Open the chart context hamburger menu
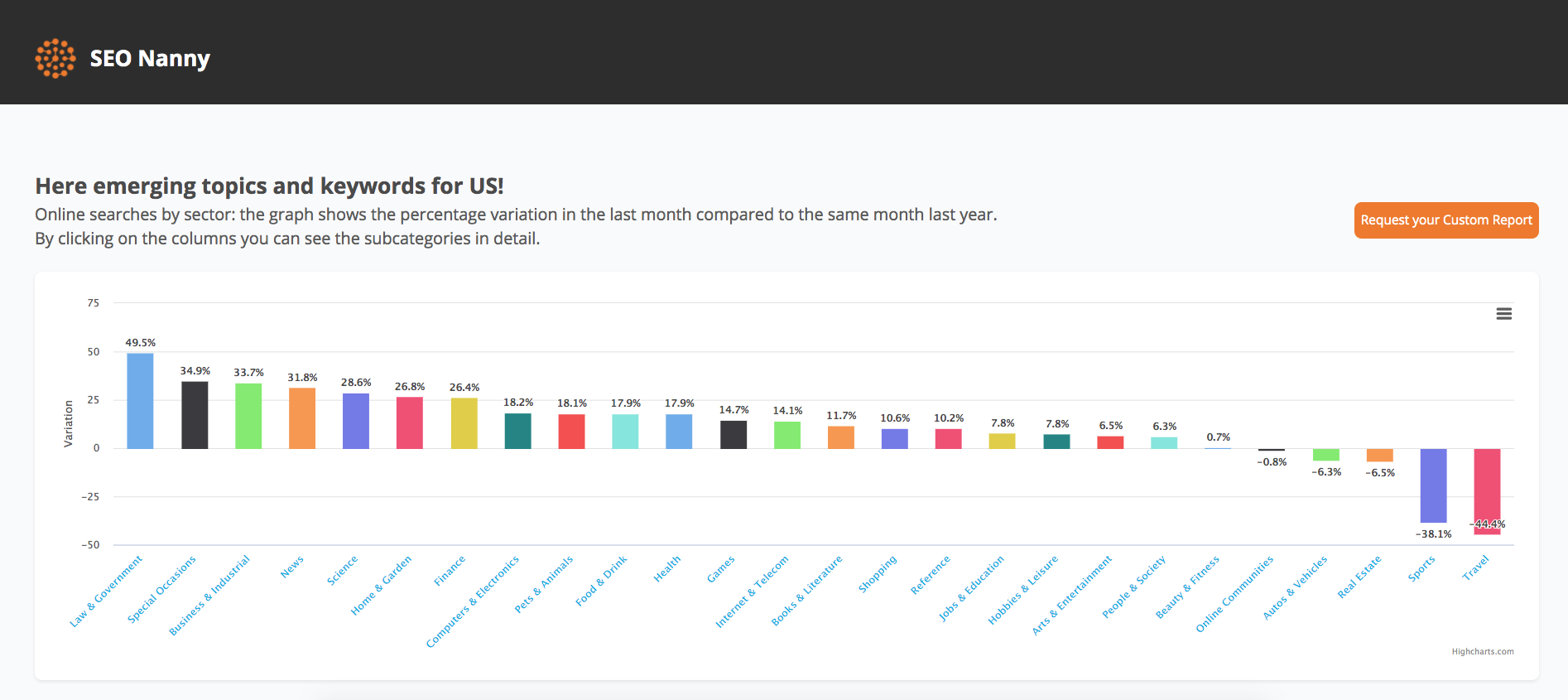Image resolution: width=1568 pixels, height=700 pixels. [x=1504, y=314]
